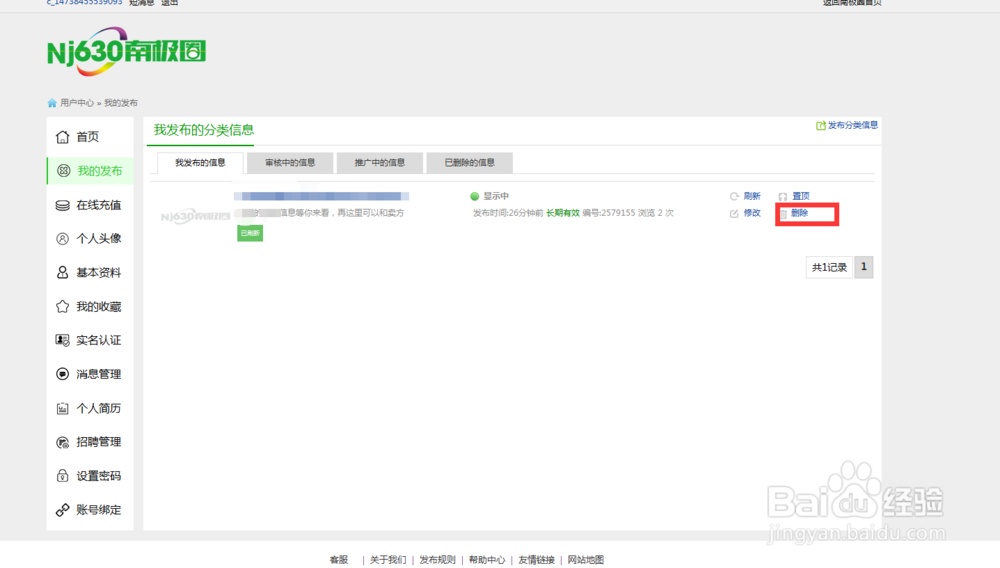Open 设置密码 sidebar entry
Viewport: 1000px width, 568px height.
88,476
